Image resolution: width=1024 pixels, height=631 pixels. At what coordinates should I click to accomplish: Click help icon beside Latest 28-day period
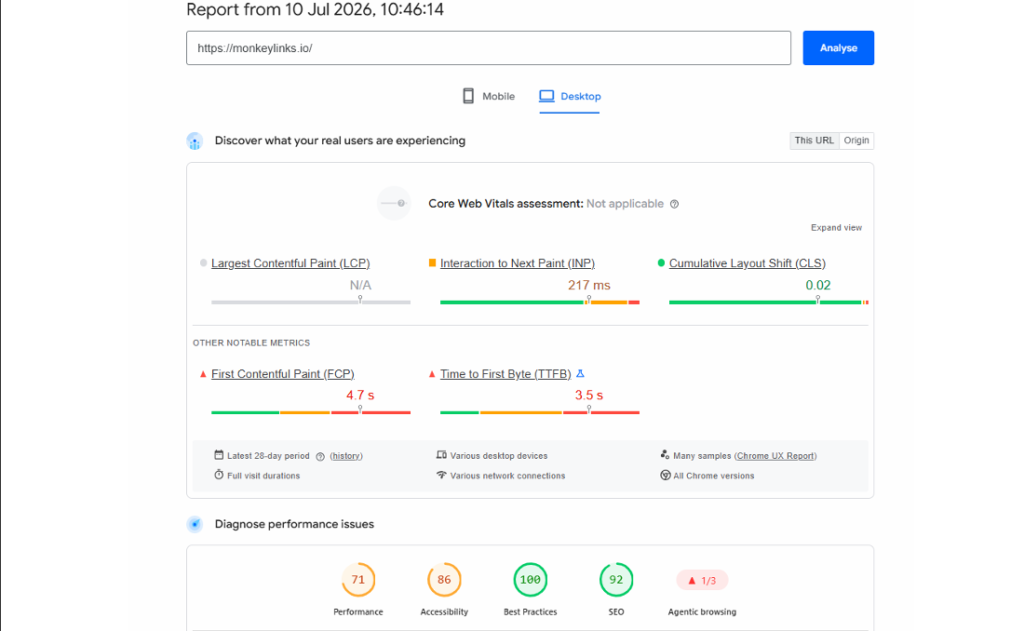point(320,457)
